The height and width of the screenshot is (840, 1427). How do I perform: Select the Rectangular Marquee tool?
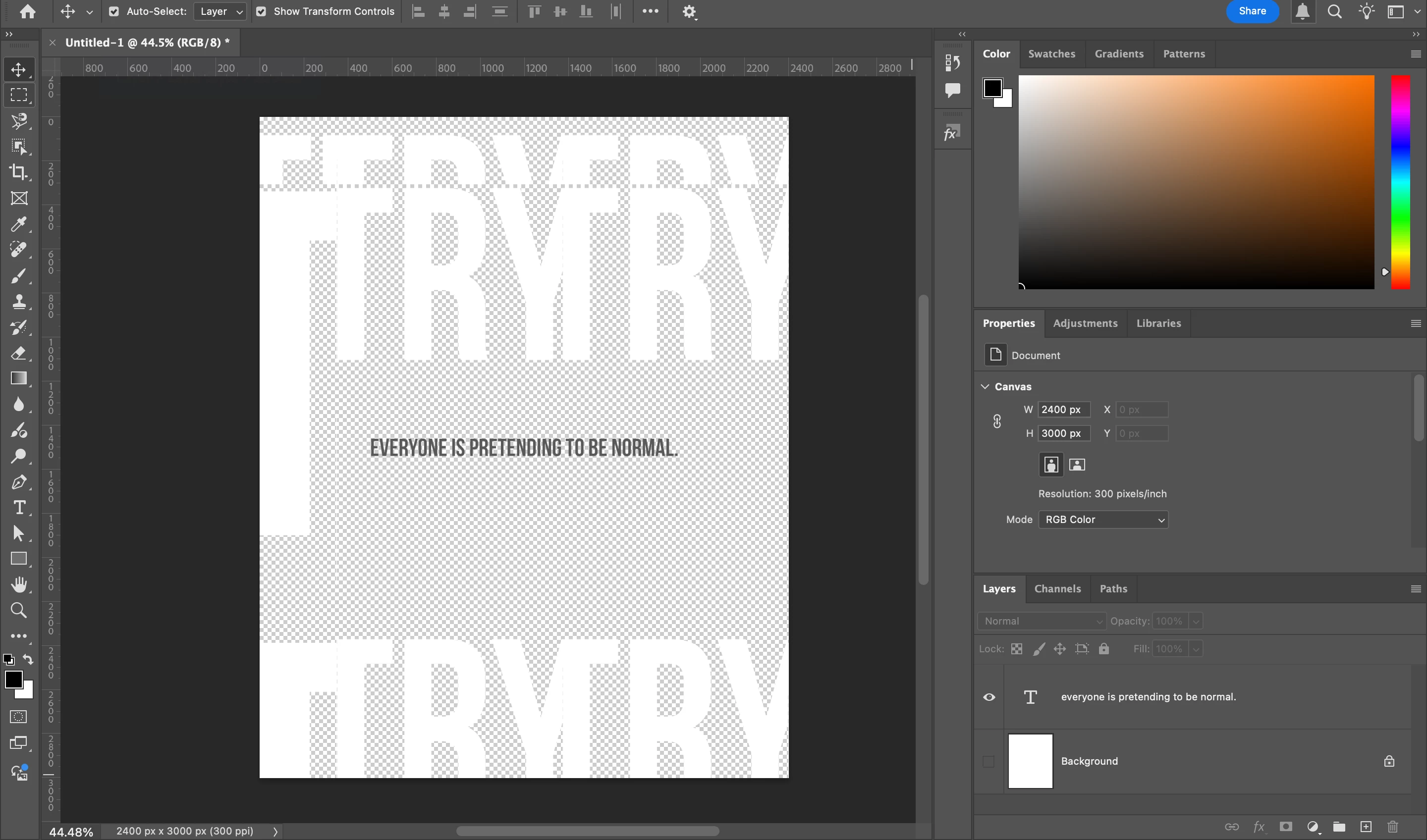click(19, 95)
